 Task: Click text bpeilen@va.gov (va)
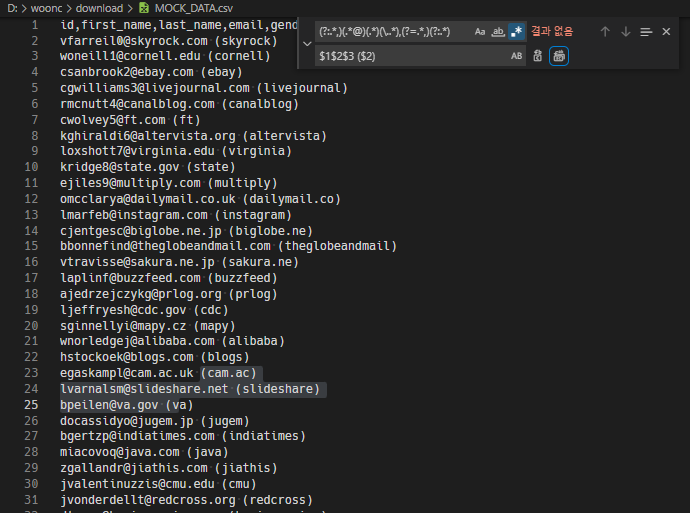(126, 405)
